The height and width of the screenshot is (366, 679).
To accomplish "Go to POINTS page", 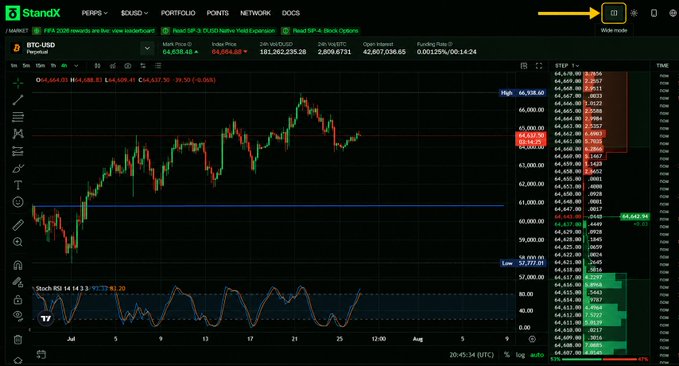I will [x=217, y=13].
